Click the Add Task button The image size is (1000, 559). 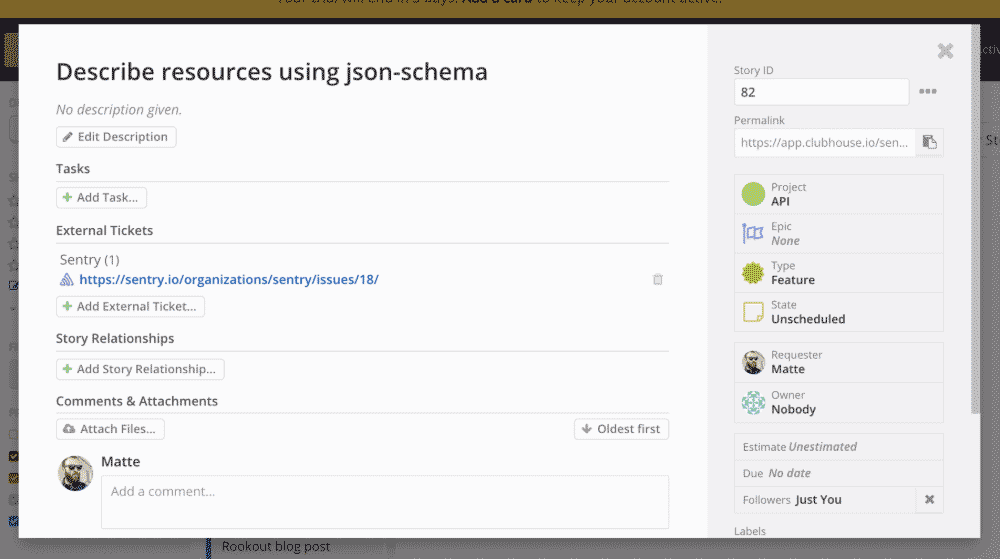(101, 198)
